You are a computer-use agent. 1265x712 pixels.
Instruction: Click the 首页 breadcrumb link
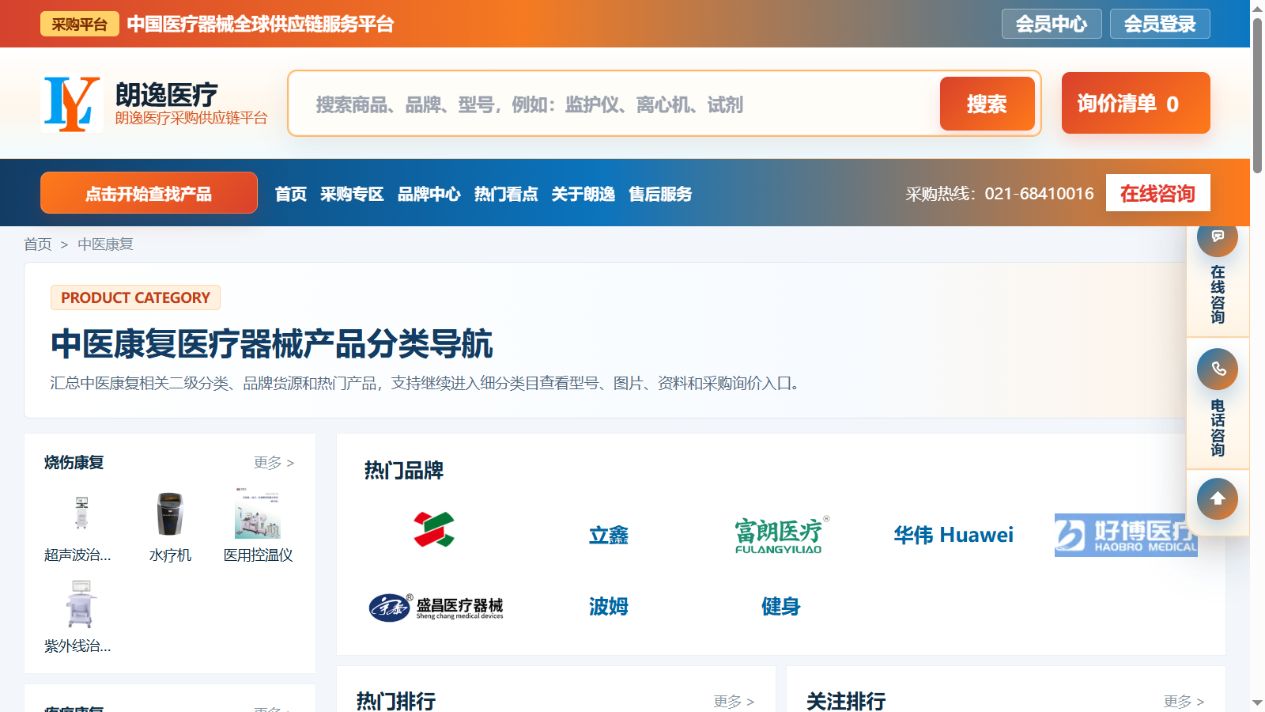(38, 244)
